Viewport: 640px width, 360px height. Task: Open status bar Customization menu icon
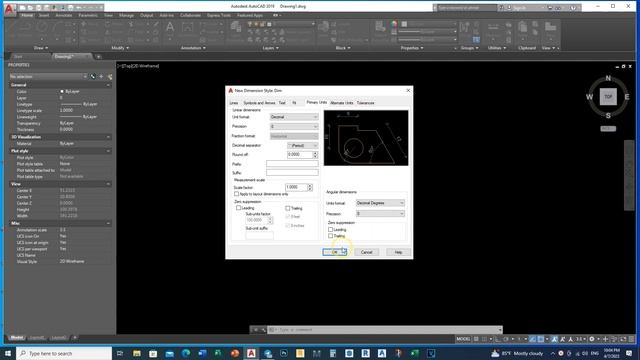pyautogui.click(x=632, y=339)
